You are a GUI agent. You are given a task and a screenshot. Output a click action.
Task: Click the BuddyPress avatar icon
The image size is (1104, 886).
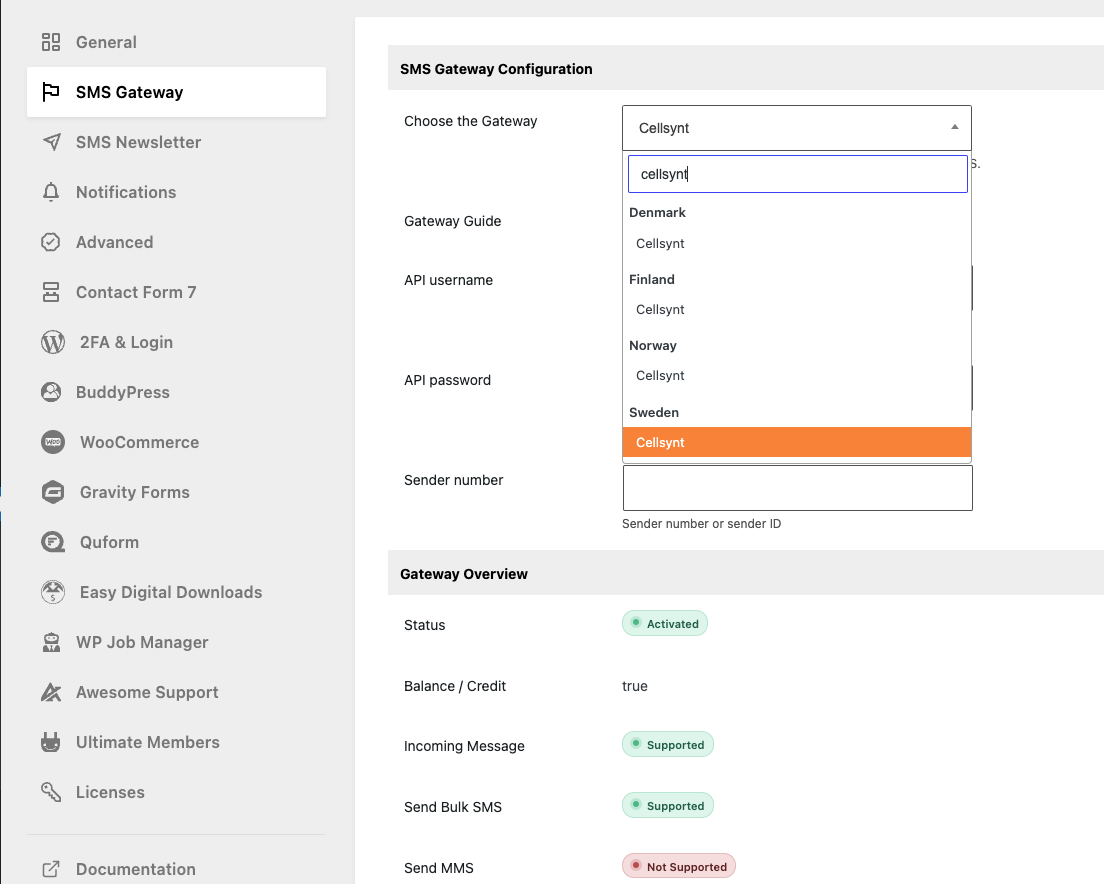tap(51, 392)
